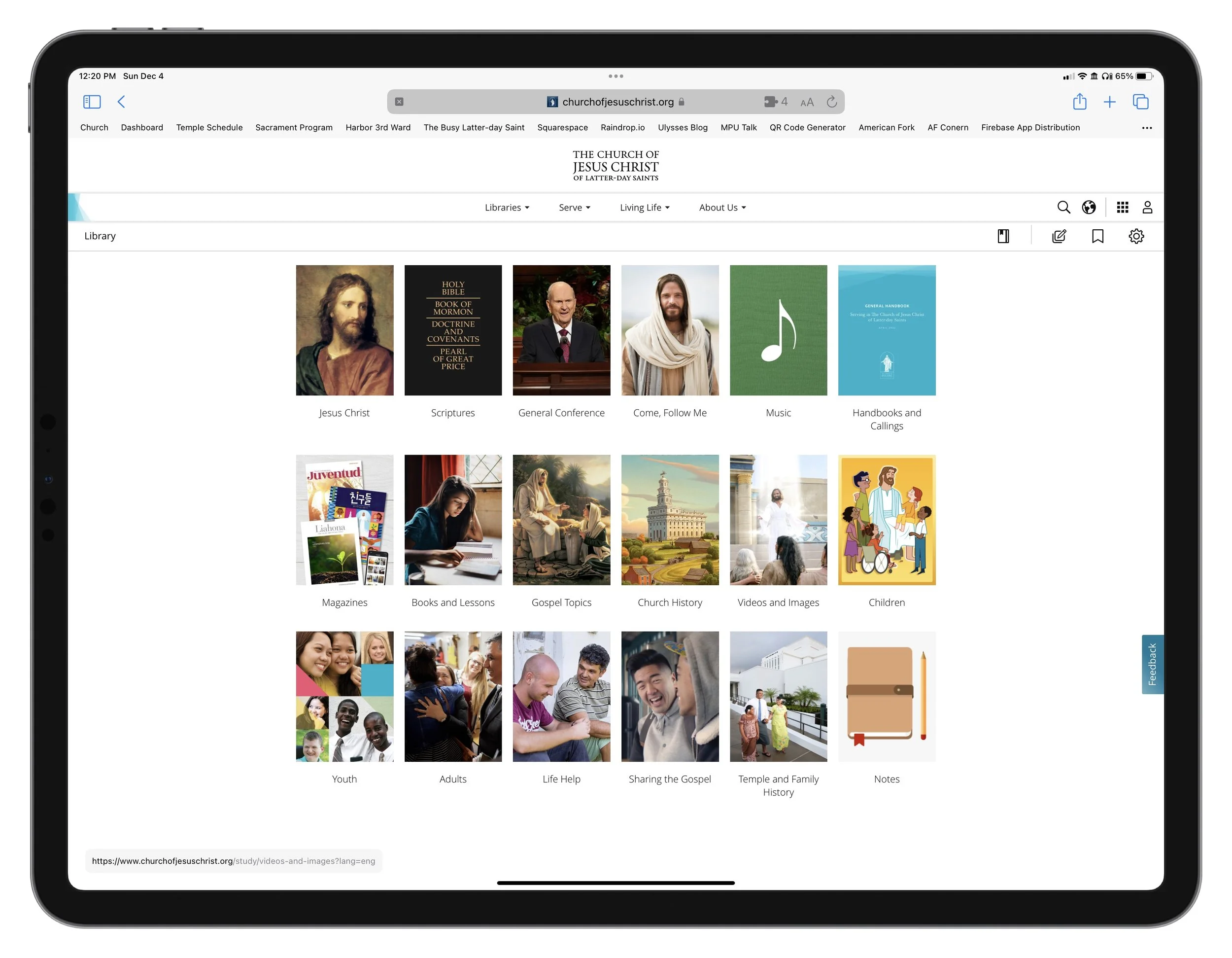Click the Library breadcrumb link
The image size is (1232, 958).
tap(100, 236)
